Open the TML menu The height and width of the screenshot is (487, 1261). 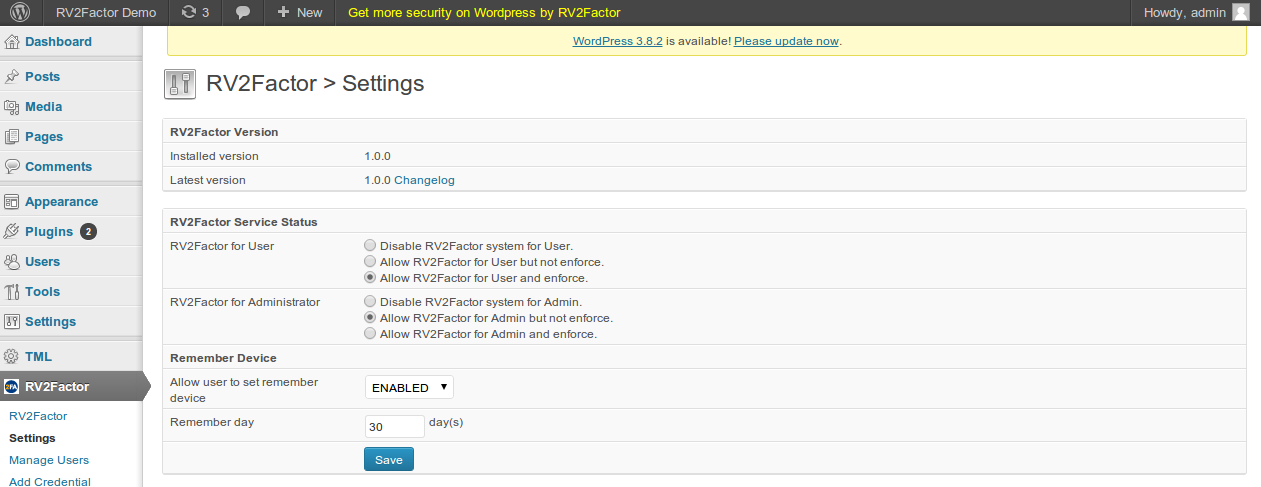38,357
